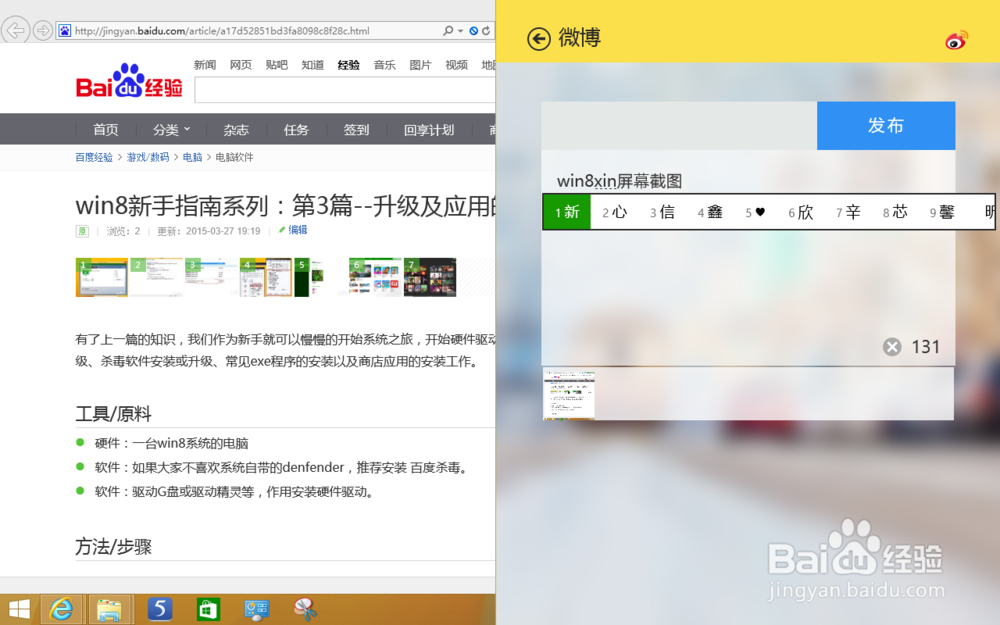Image resolution: width=1000 pixels, height=625 pixels.
Task: Click the Baidu search input box
Action: 344,90
